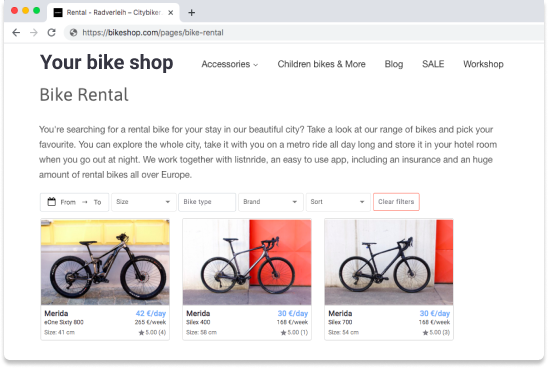Viewport: 548px width, 368px height.
Task: Expand the Size filter dropdown
Action: tap(144, 202)
